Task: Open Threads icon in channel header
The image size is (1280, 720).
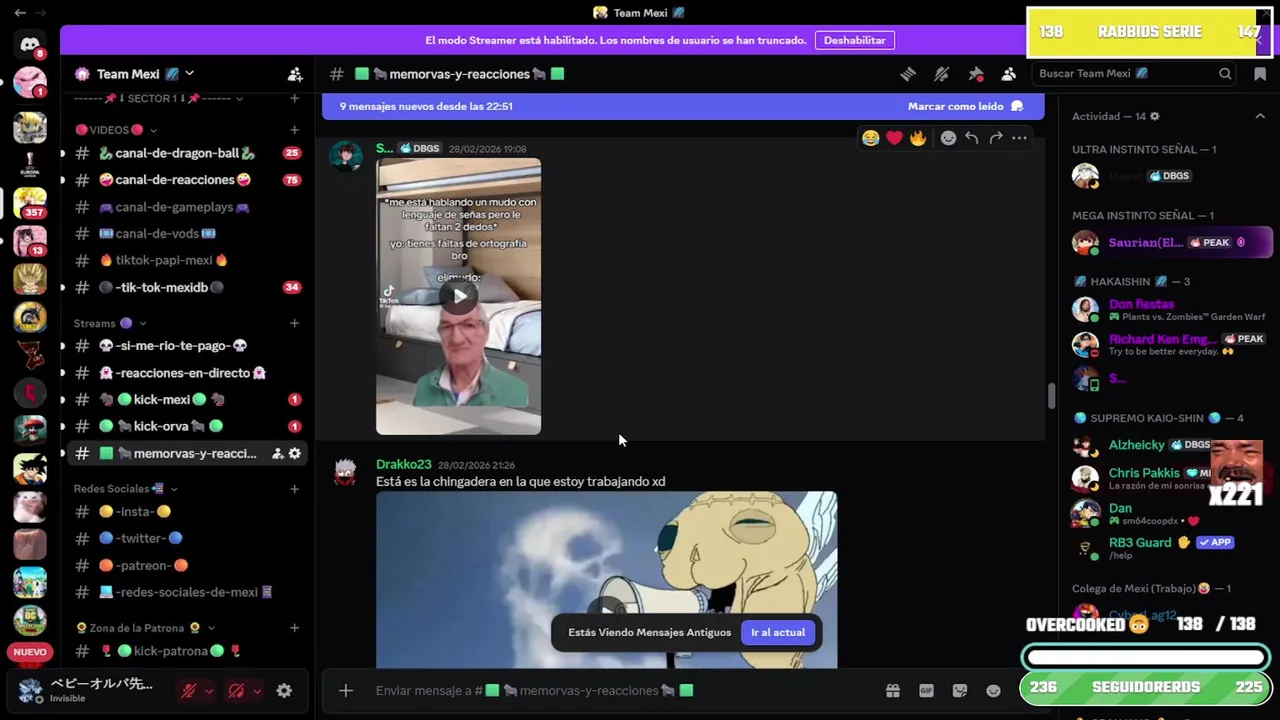Action: coord(908,74)
